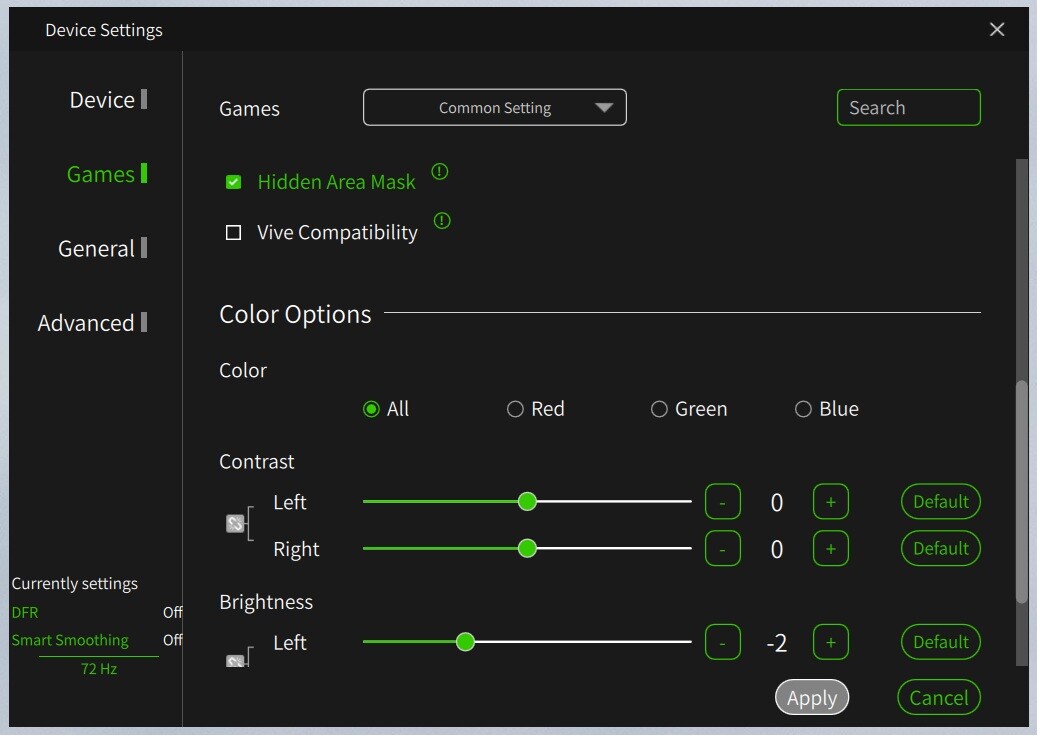
Task: Reset Brightness Left to Default
Action: (x=941, y=642)
